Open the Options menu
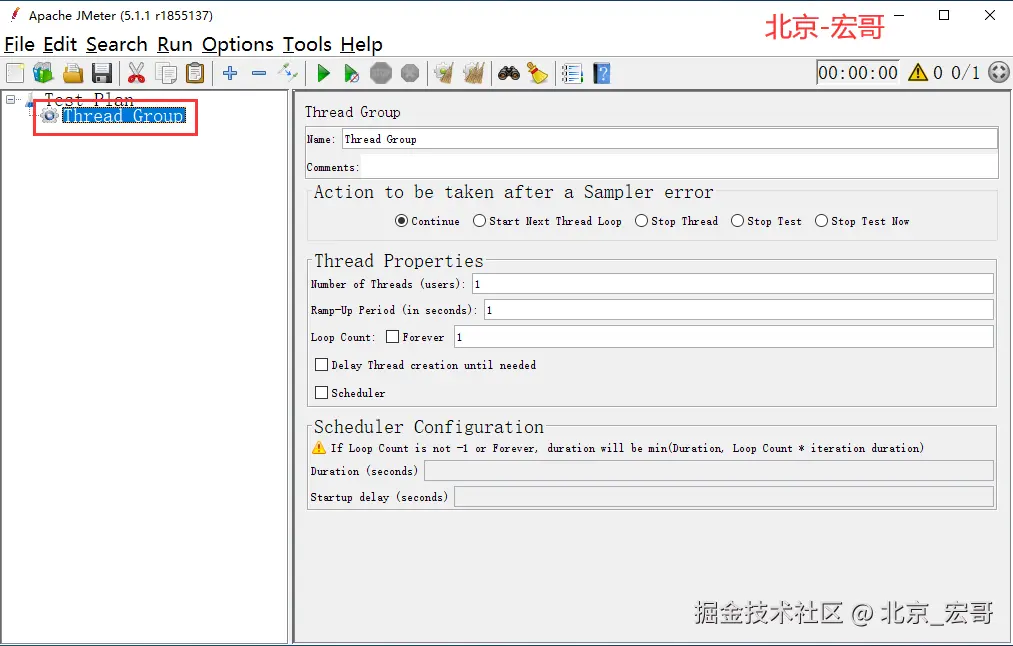1013x646 pixels. [238, 44]
